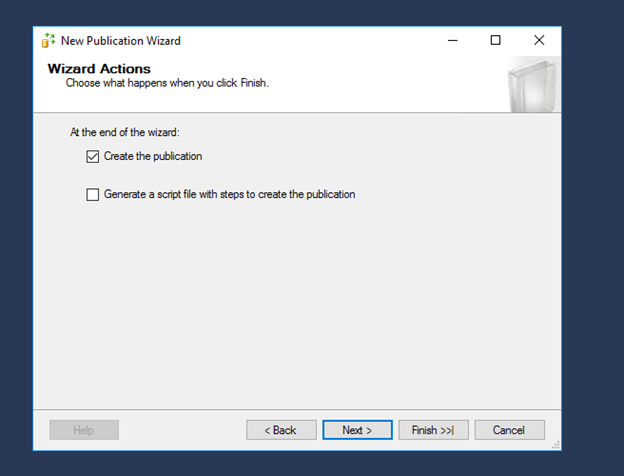Click the New Publication Wizard title icon
The image size is (624, 476).
(48, 41)
